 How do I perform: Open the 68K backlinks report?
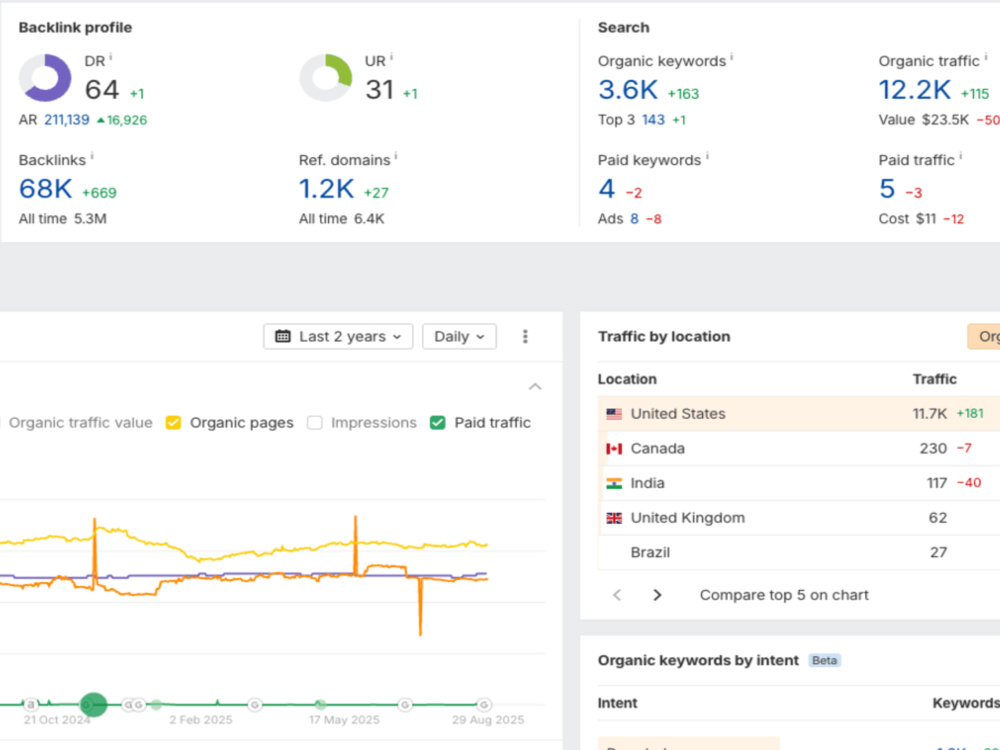45,189
